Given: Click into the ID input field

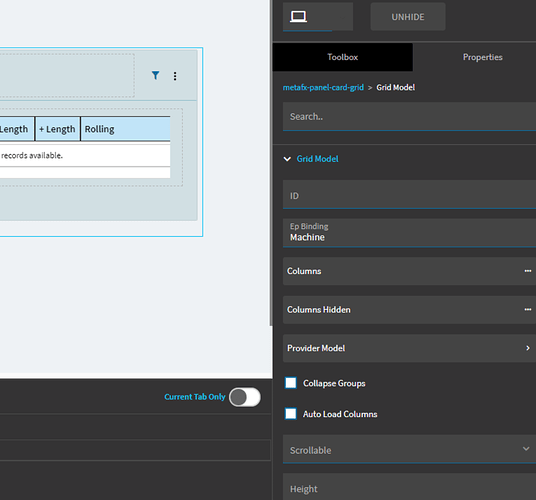Looking at the screenshot, I should pyautogui.click(x=410, y=194).
